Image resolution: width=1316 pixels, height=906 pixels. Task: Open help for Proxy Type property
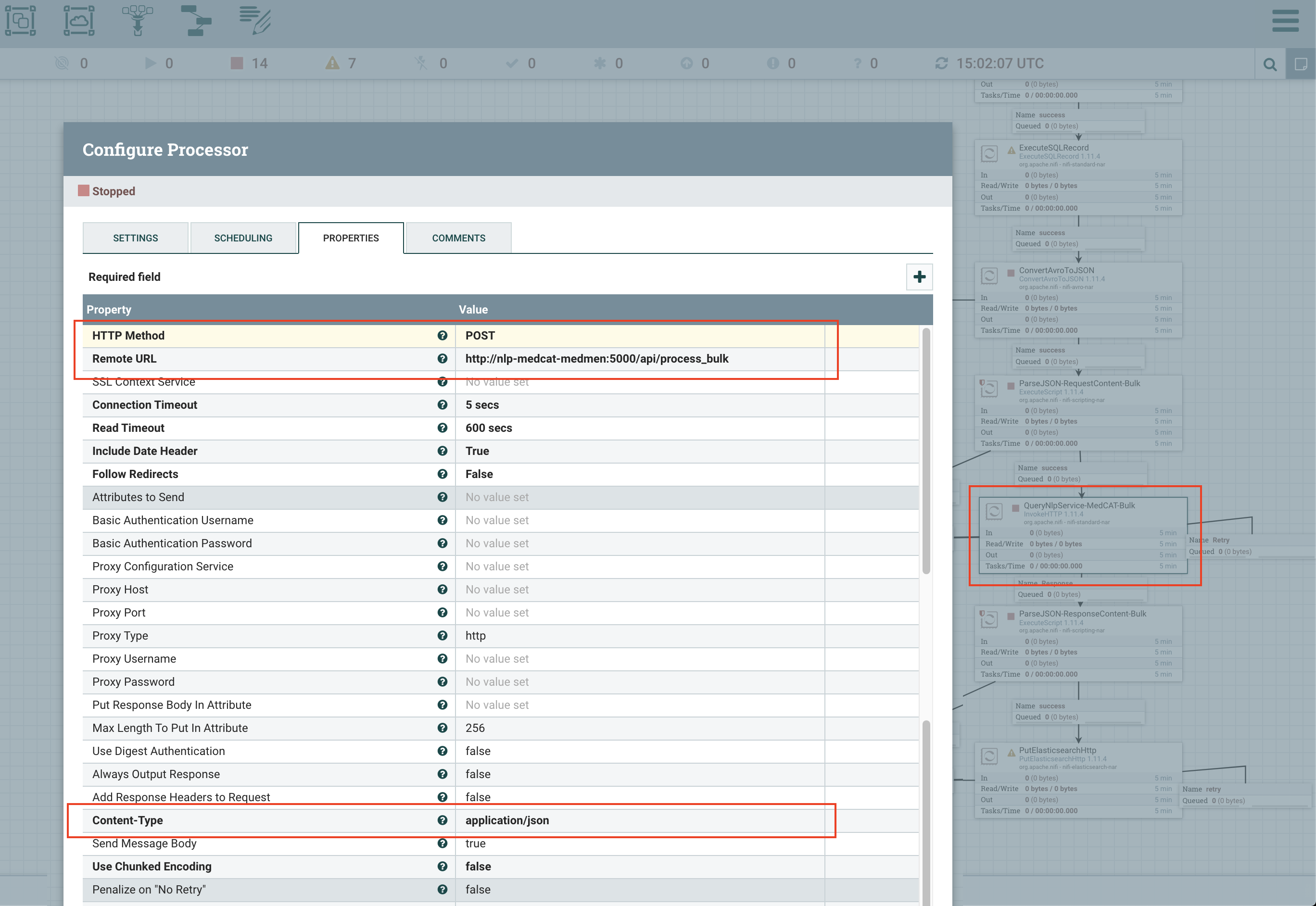pyautogui.click(x=442, y=636)
